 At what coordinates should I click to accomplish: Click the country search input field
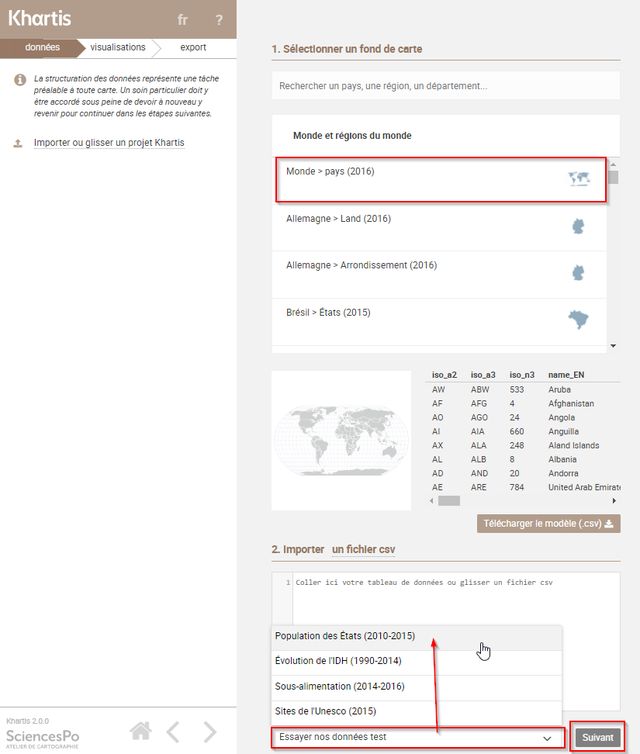[x=445, y=86]
